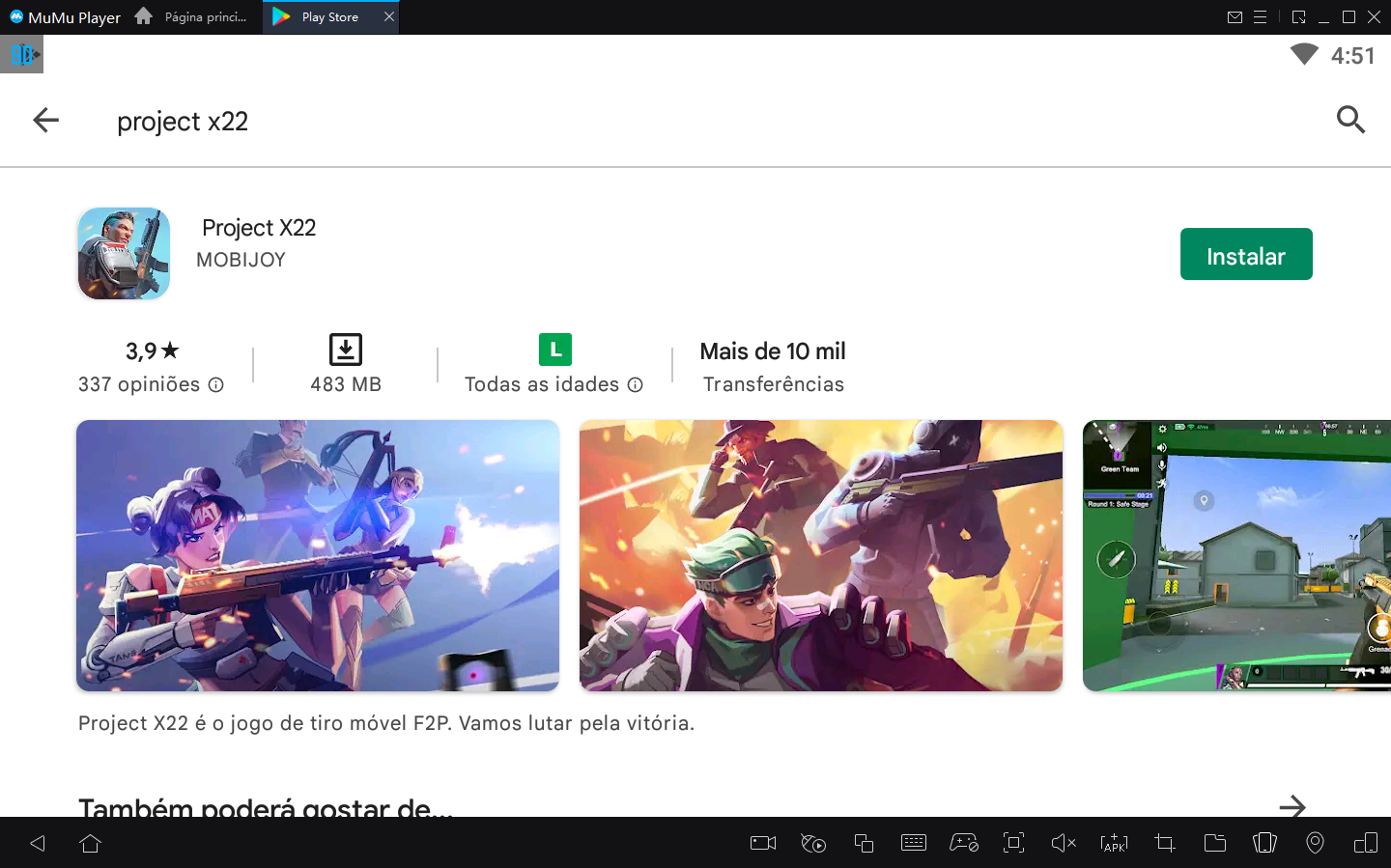Open gamepad controller settings
Viewport: 1391px width, 868px height.
pos(964,842)
